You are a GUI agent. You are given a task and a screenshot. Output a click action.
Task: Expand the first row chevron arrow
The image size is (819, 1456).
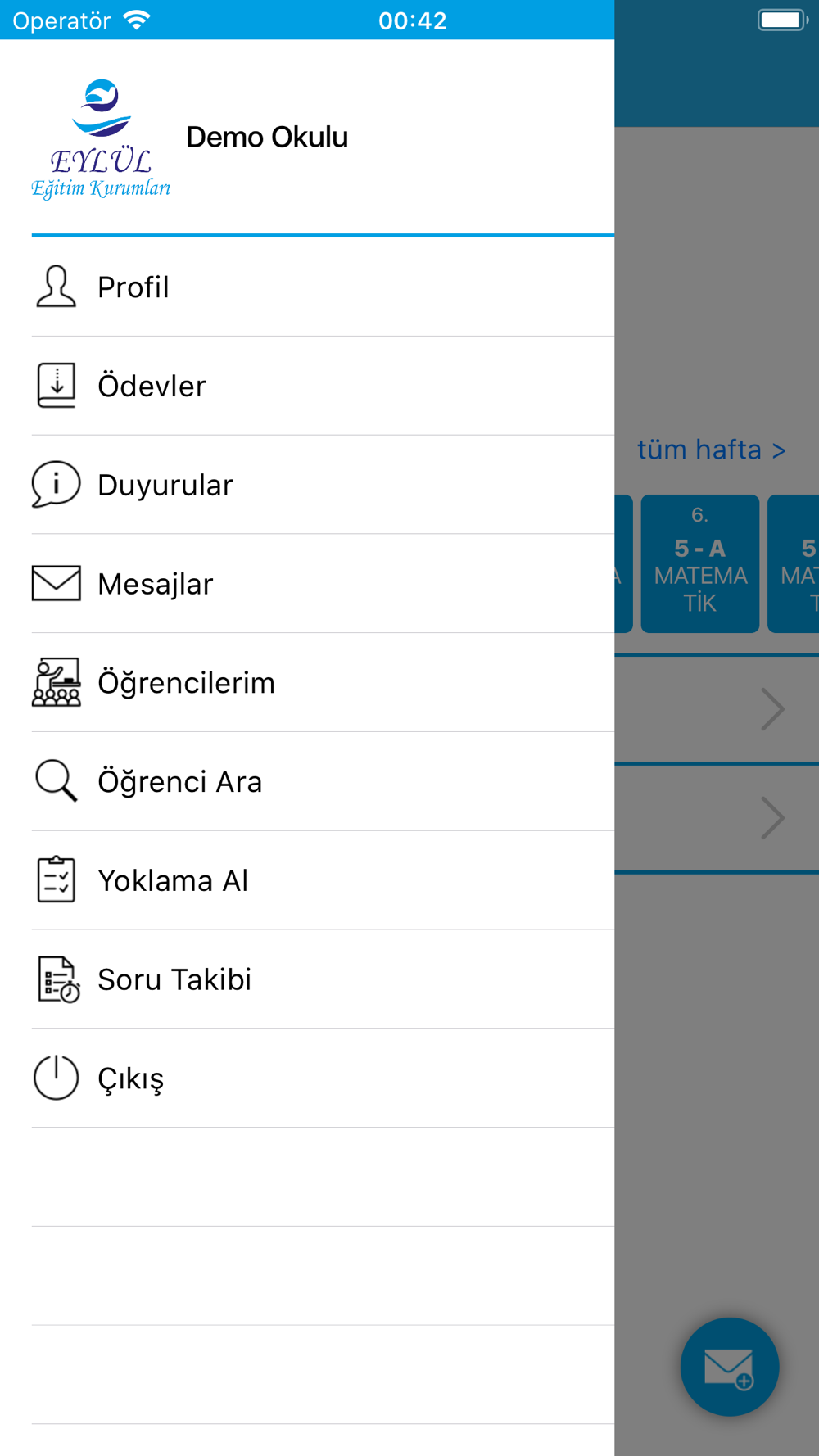pos(772,709)
